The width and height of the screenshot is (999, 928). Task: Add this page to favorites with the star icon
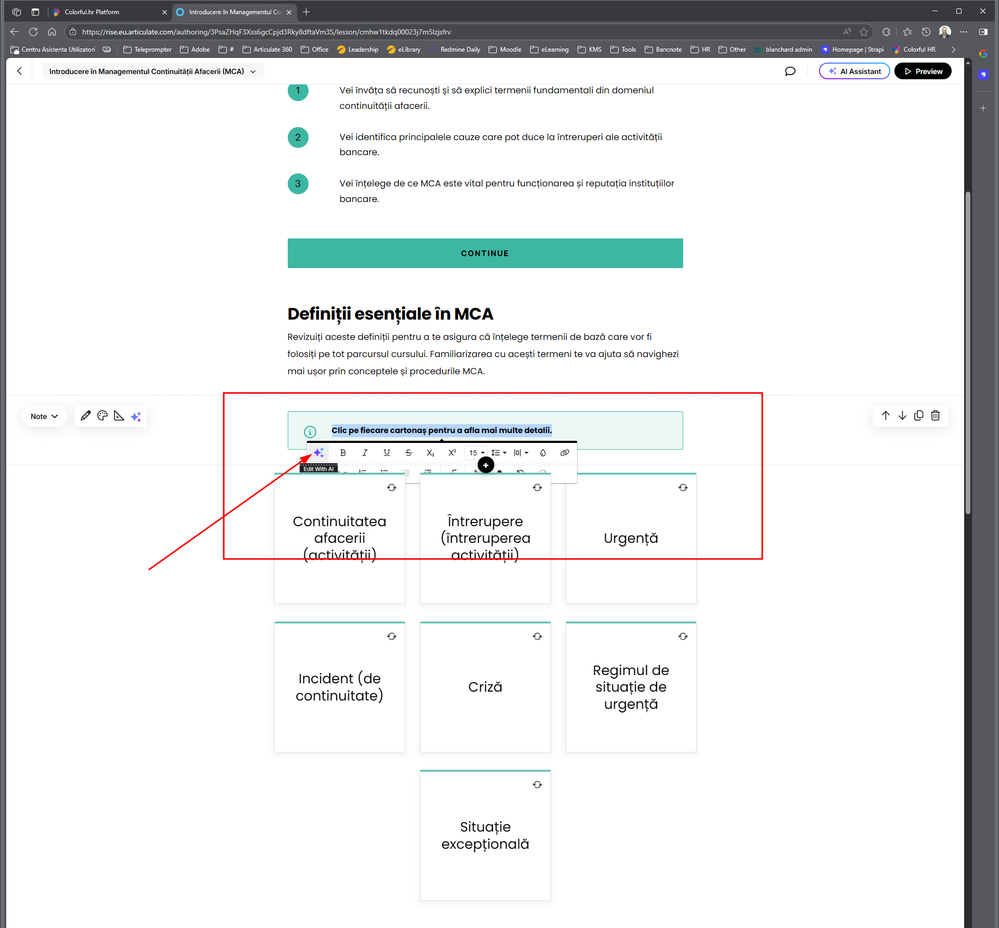click(x=864, y=32)
